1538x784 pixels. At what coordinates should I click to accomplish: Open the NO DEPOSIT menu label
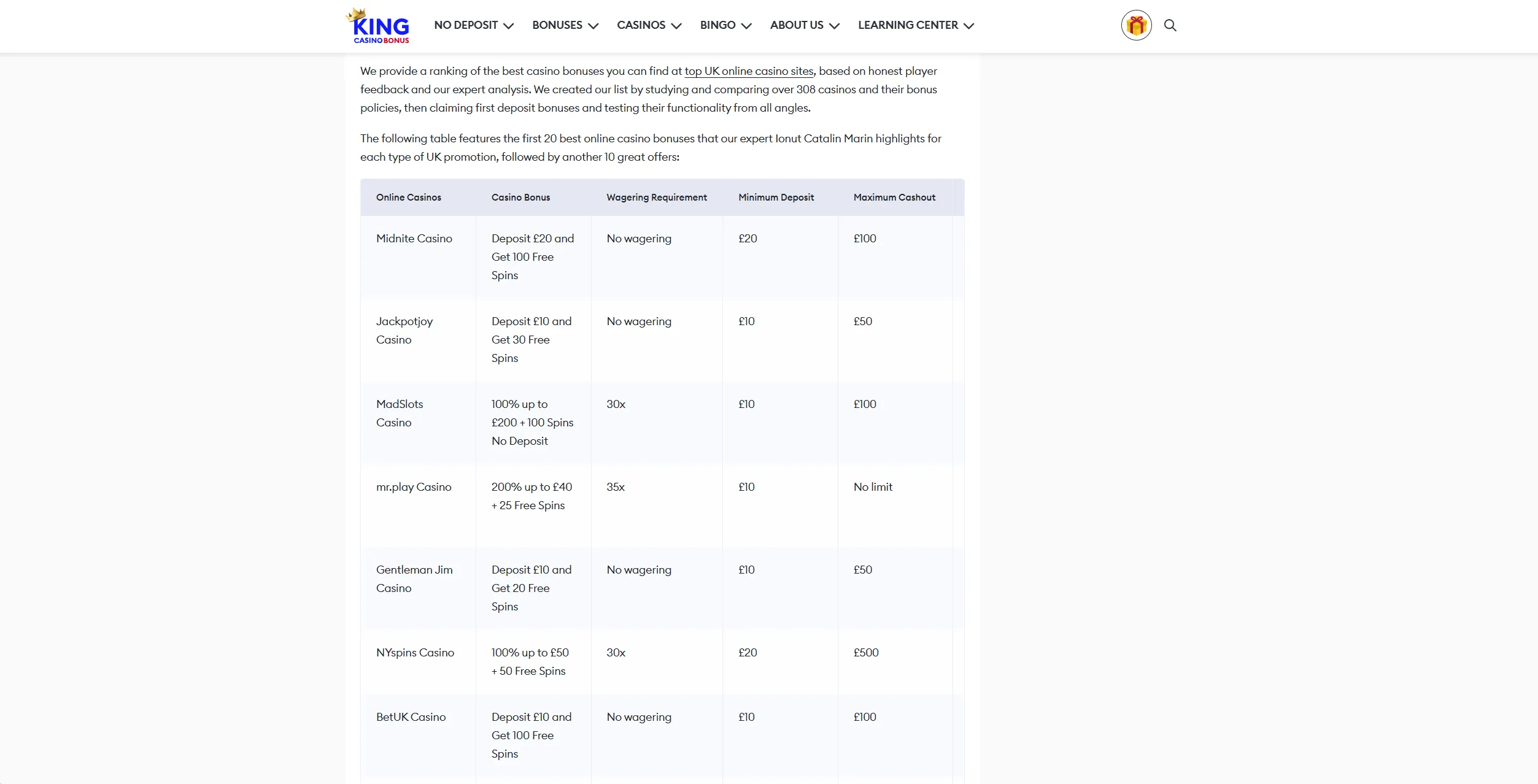pyautogui.click(x=466, y=25)
